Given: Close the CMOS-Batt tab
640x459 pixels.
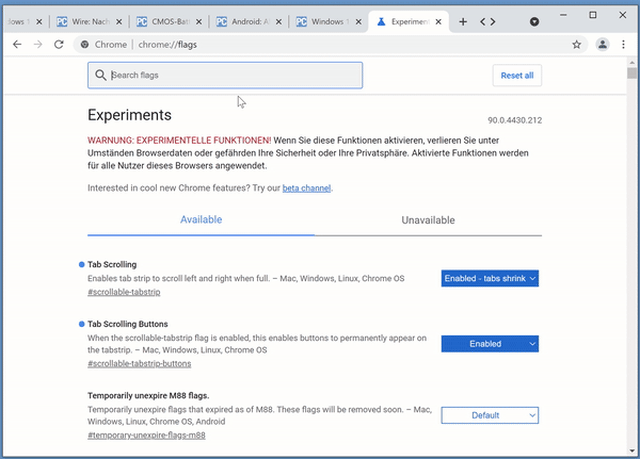Looking at the screenshot, I should click(199, 22).
